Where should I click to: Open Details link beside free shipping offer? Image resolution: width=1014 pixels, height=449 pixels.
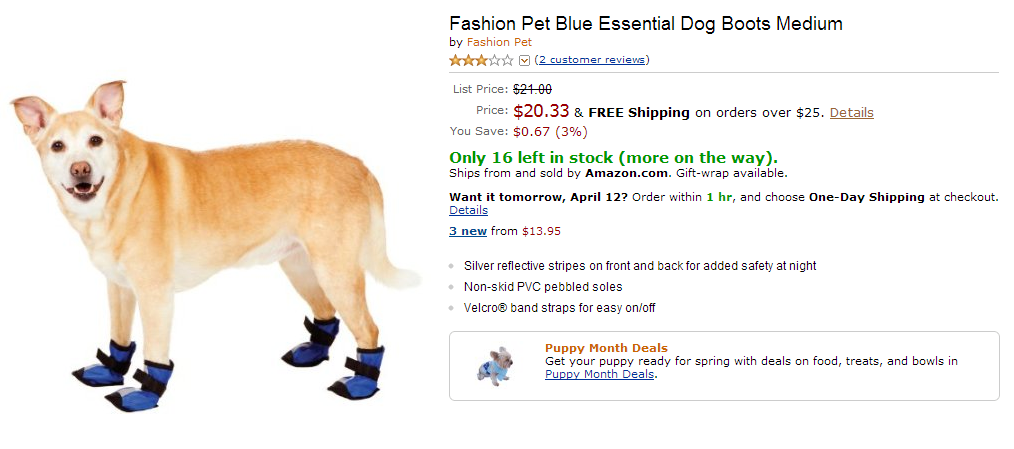(851, 113)
